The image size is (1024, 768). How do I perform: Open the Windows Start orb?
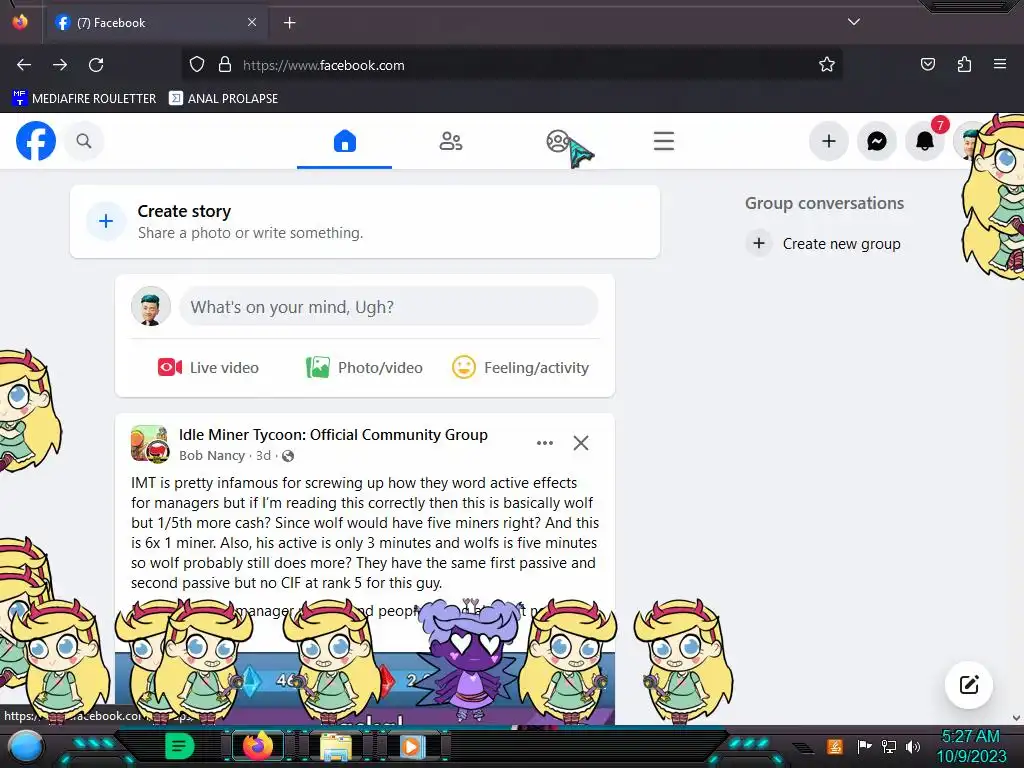pos(26,747)
